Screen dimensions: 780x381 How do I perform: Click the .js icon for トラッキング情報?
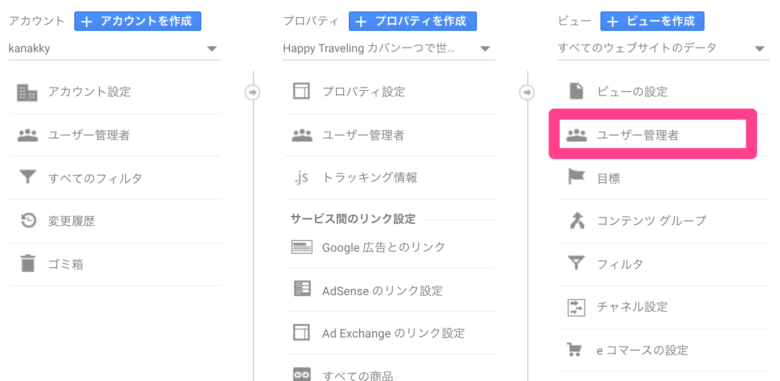click(x=301, y=178)
